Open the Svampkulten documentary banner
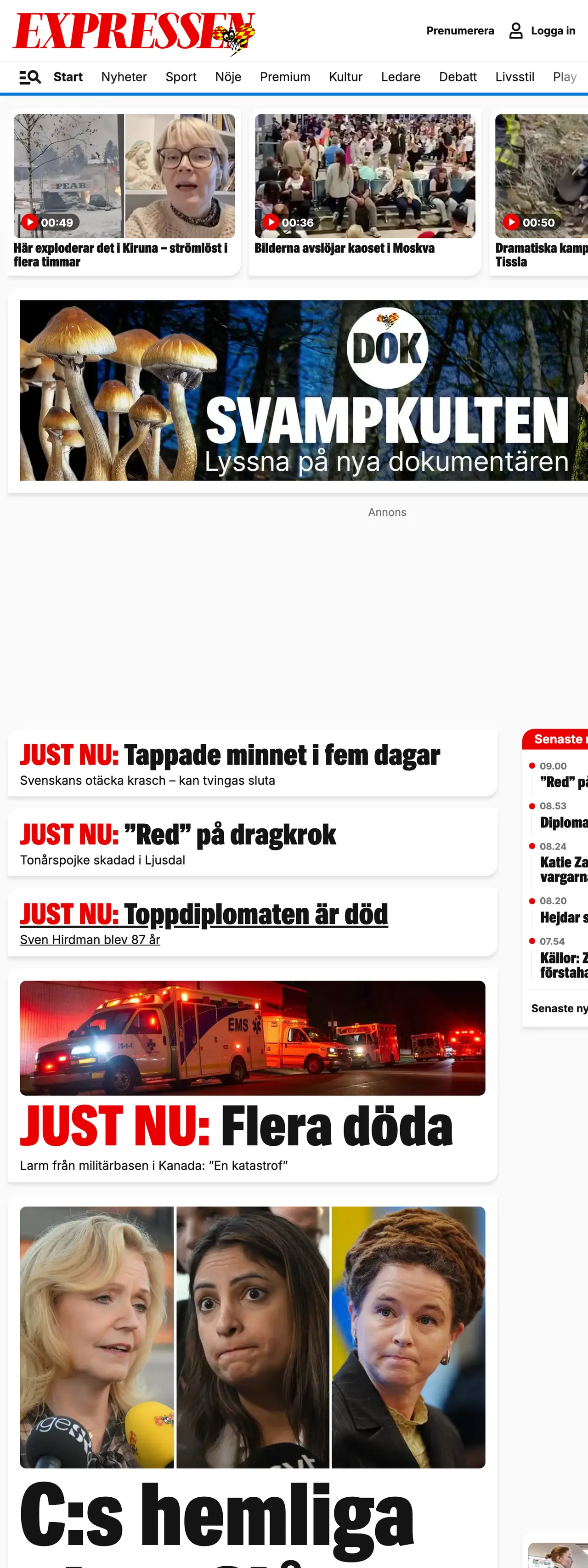The width and height of the screenshot is (588, 1568). coord(304,391)
